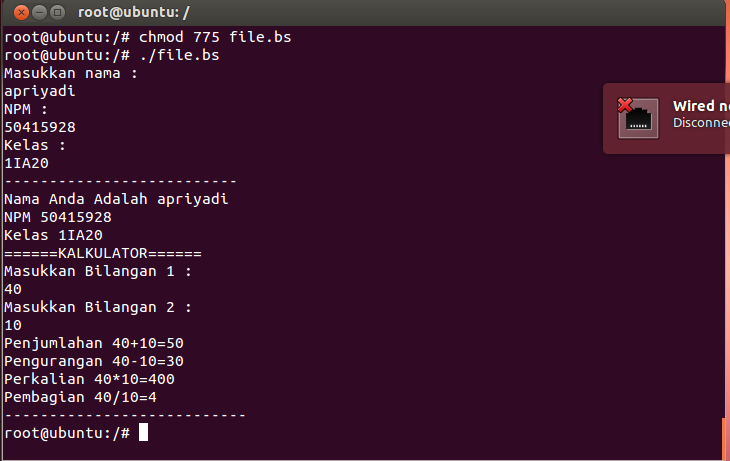Click the terminal title root@ubuntu: /

pos(134,13)
